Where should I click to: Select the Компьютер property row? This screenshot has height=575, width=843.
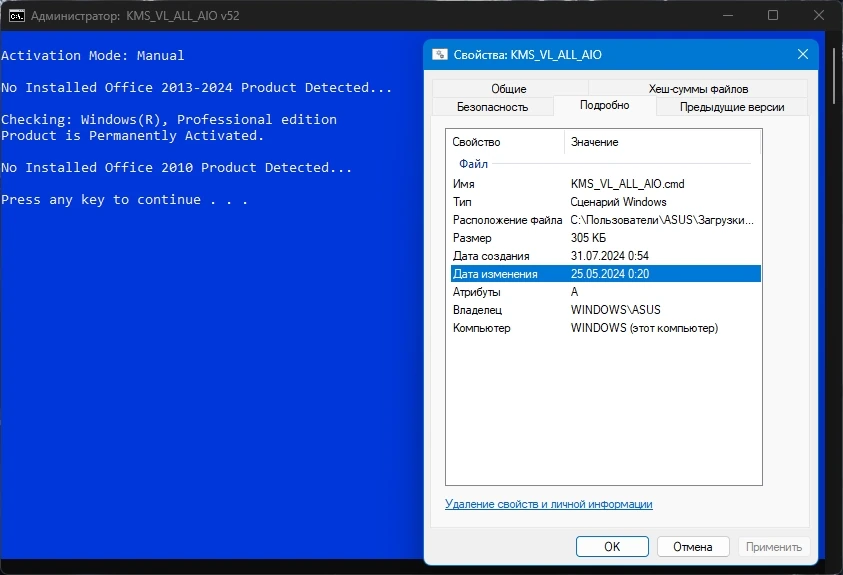[x=605, y=328]
